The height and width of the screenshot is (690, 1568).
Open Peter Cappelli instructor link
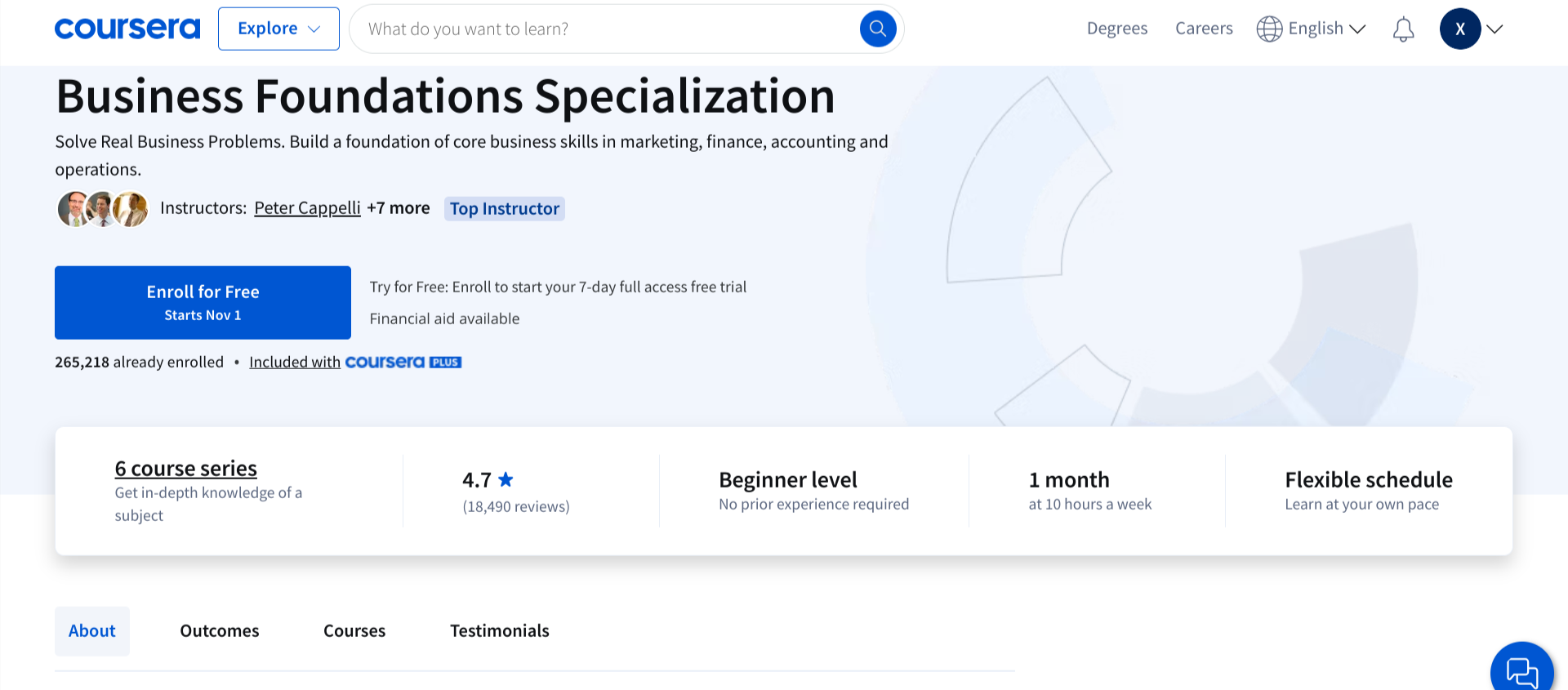[x=307, y=208]
